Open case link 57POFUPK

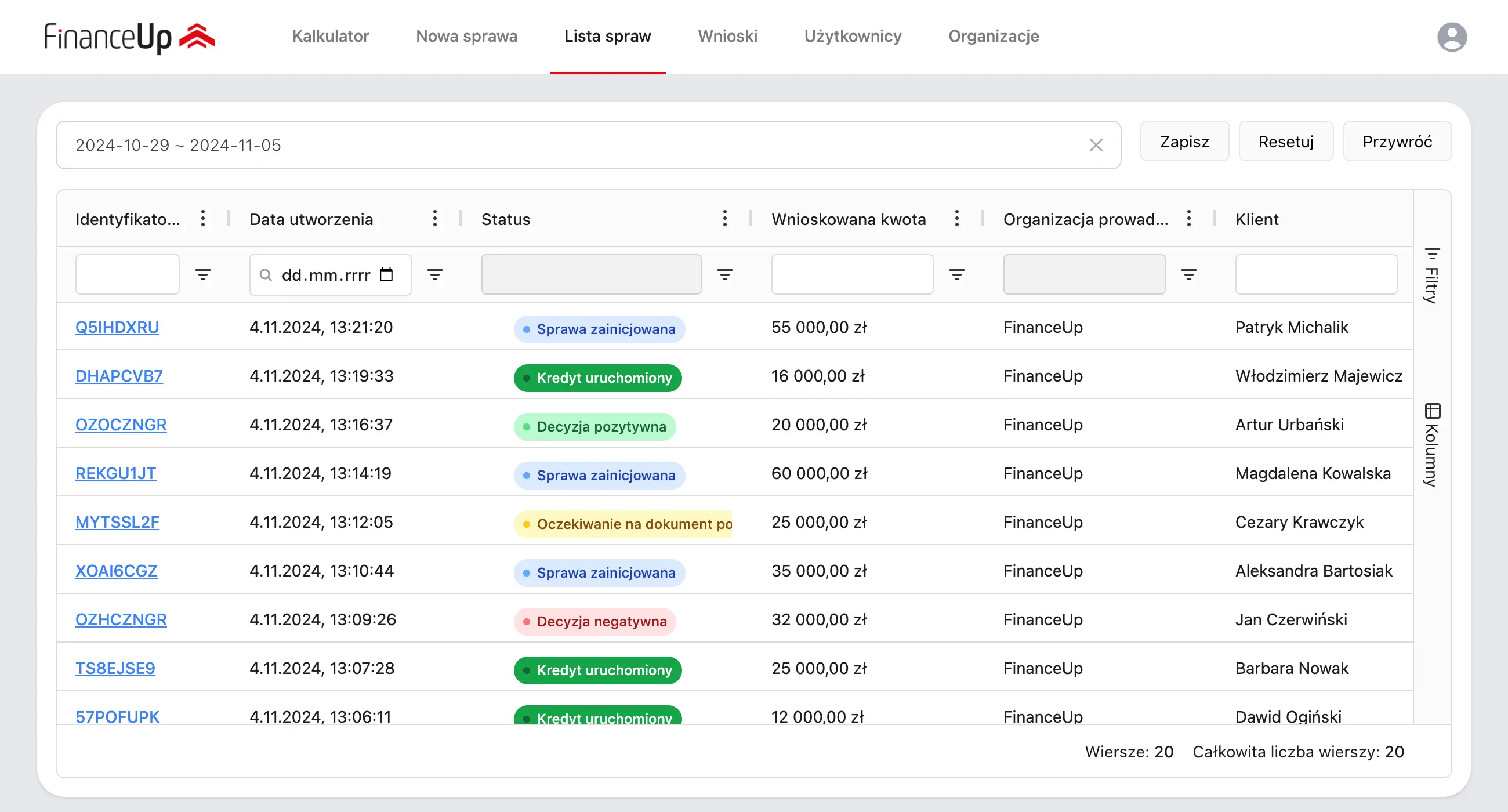(x=117, y=716)
